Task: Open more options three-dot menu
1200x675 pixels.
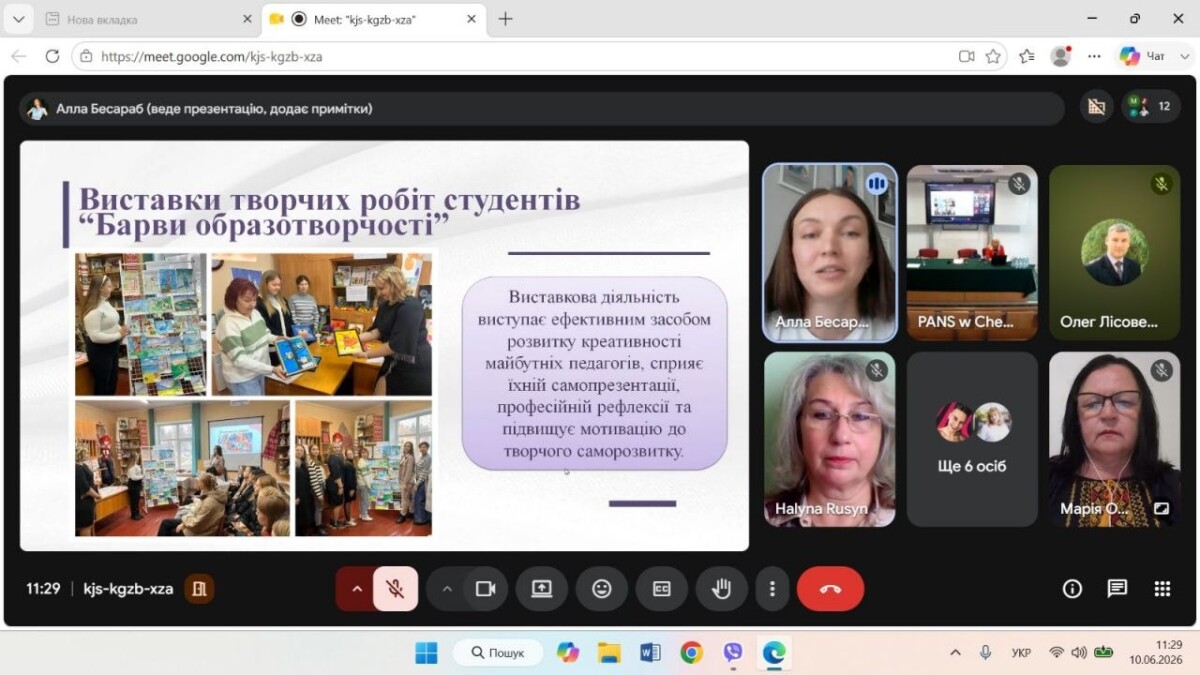Action: (772, 589)
